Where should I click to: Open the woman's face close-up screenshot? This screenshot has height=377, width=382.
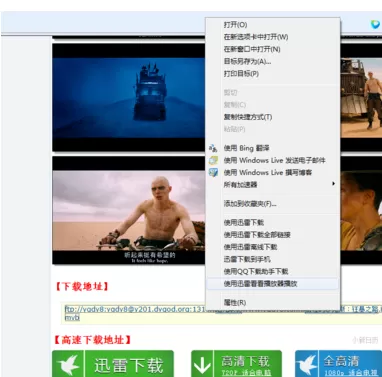(361, 211)
